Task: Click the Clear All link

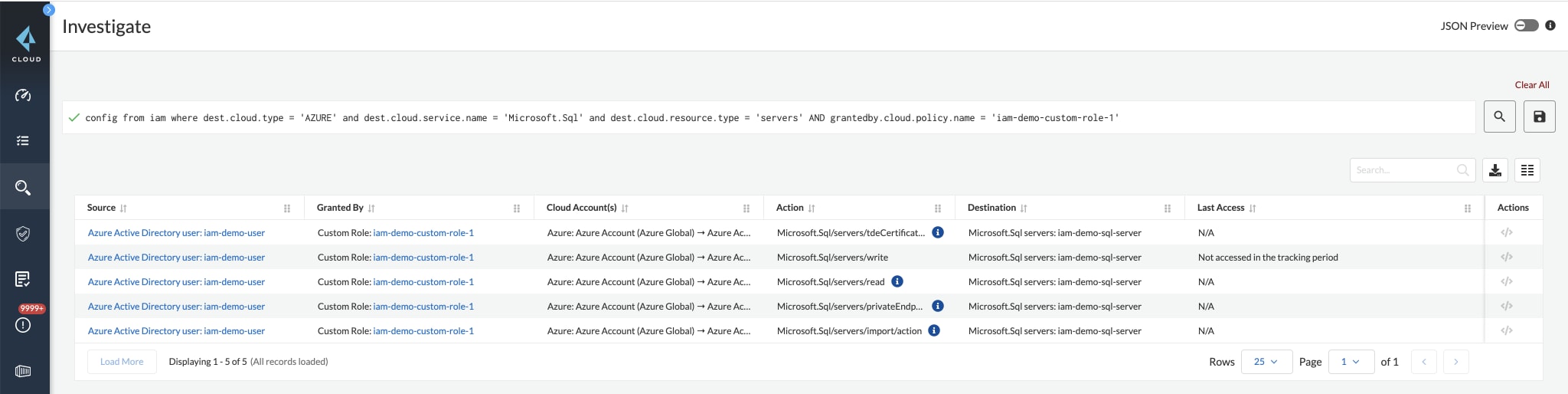Action: pos(1532,85)
